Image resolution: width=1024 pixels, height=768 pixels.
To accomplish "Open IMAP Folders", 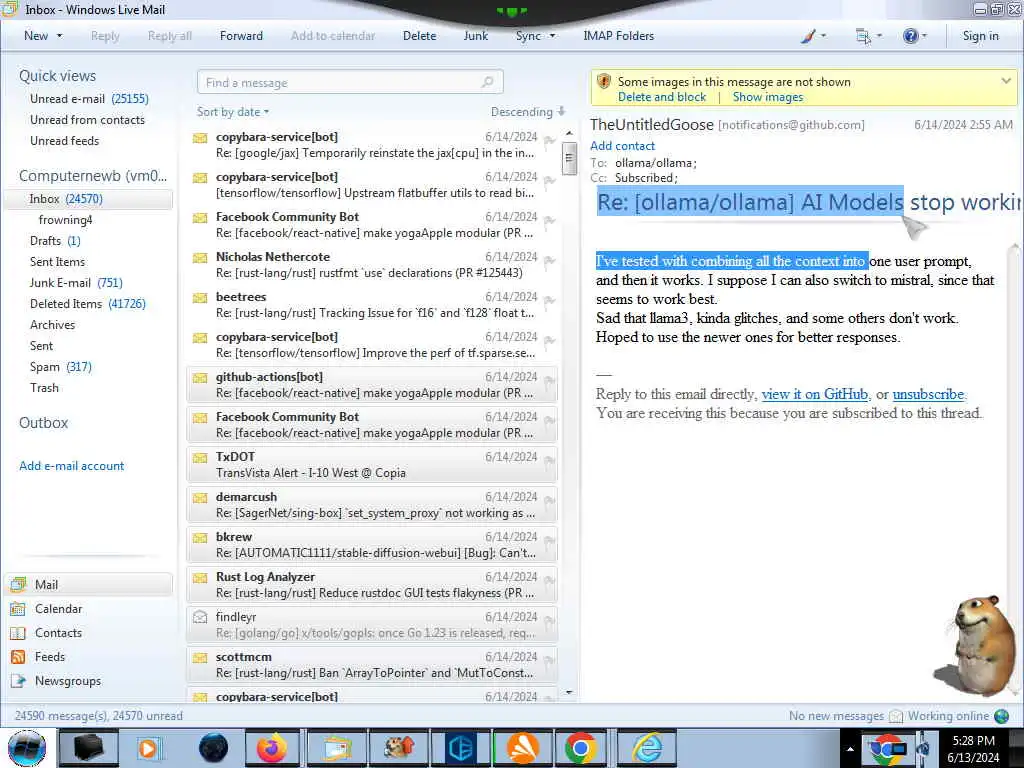I will coord(618,36).
